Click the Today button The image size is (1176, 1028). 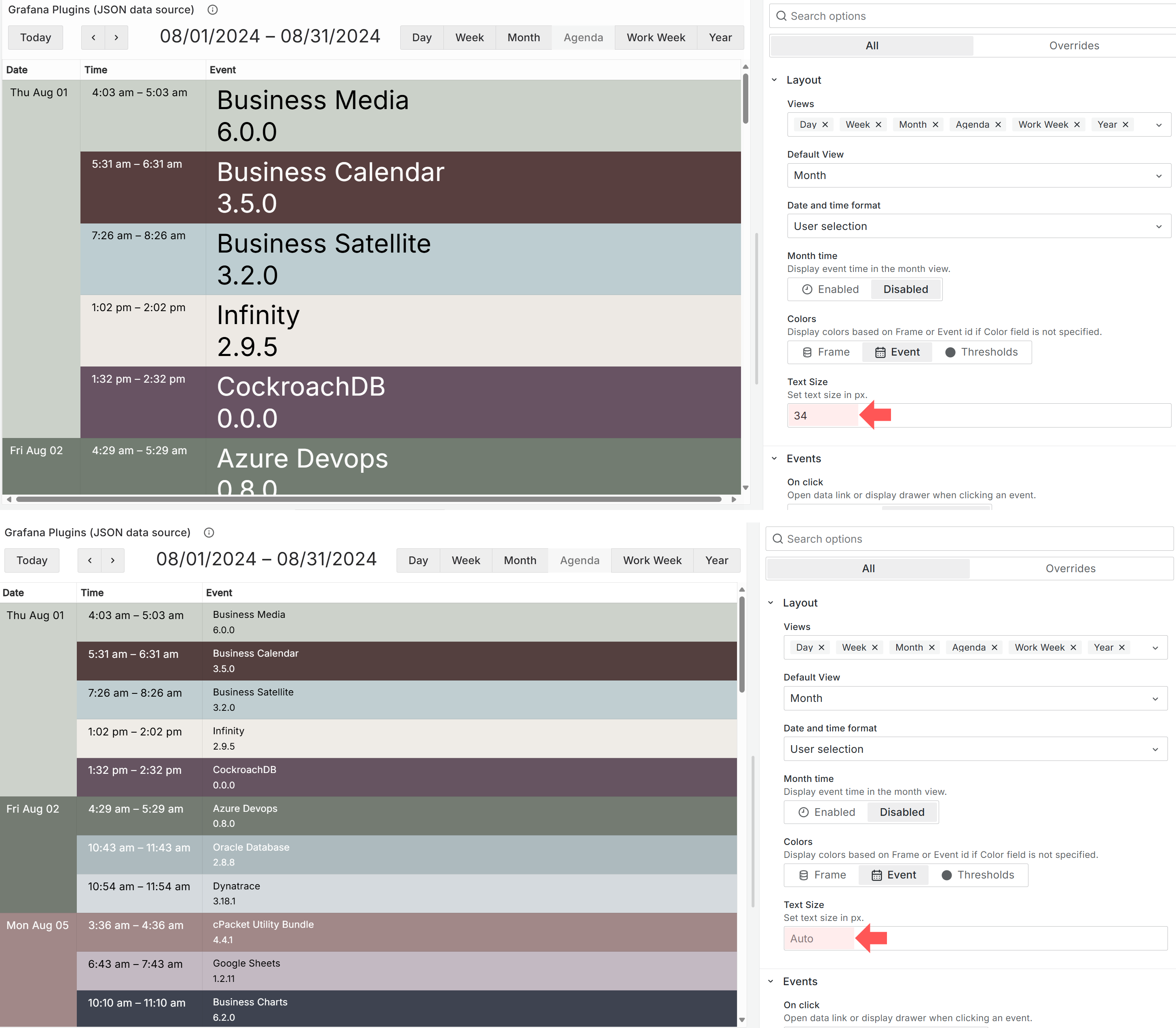[x=36, y=37]
